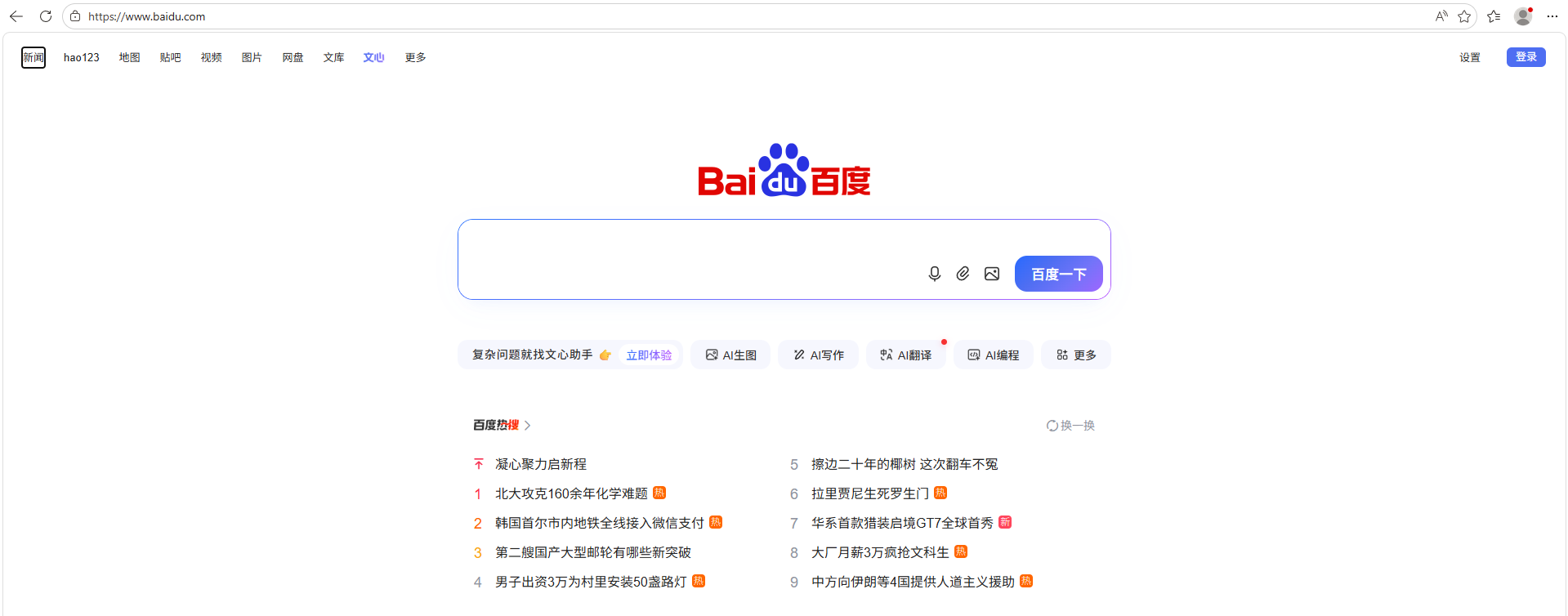Click the 百度一下 search button
This screenshot has height=616, width=1568.
click(1058, 274)
